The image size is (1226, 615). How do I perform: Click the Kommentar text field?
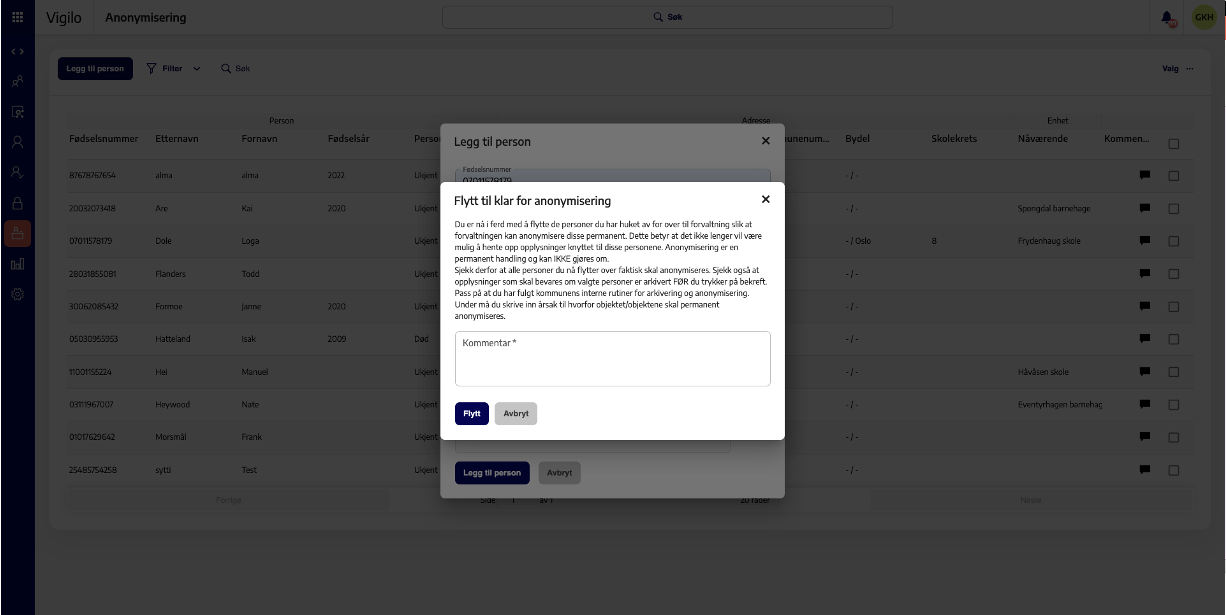pos(612,358)
